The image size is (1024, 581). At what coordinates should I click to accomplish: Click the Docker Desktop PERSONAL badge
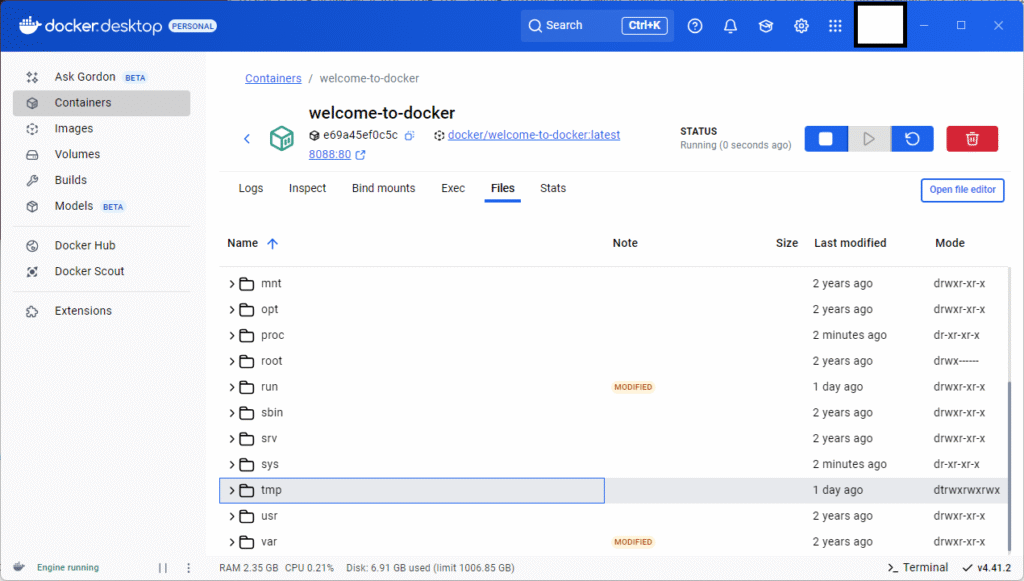pyautogui.click(x=193, y=26)
